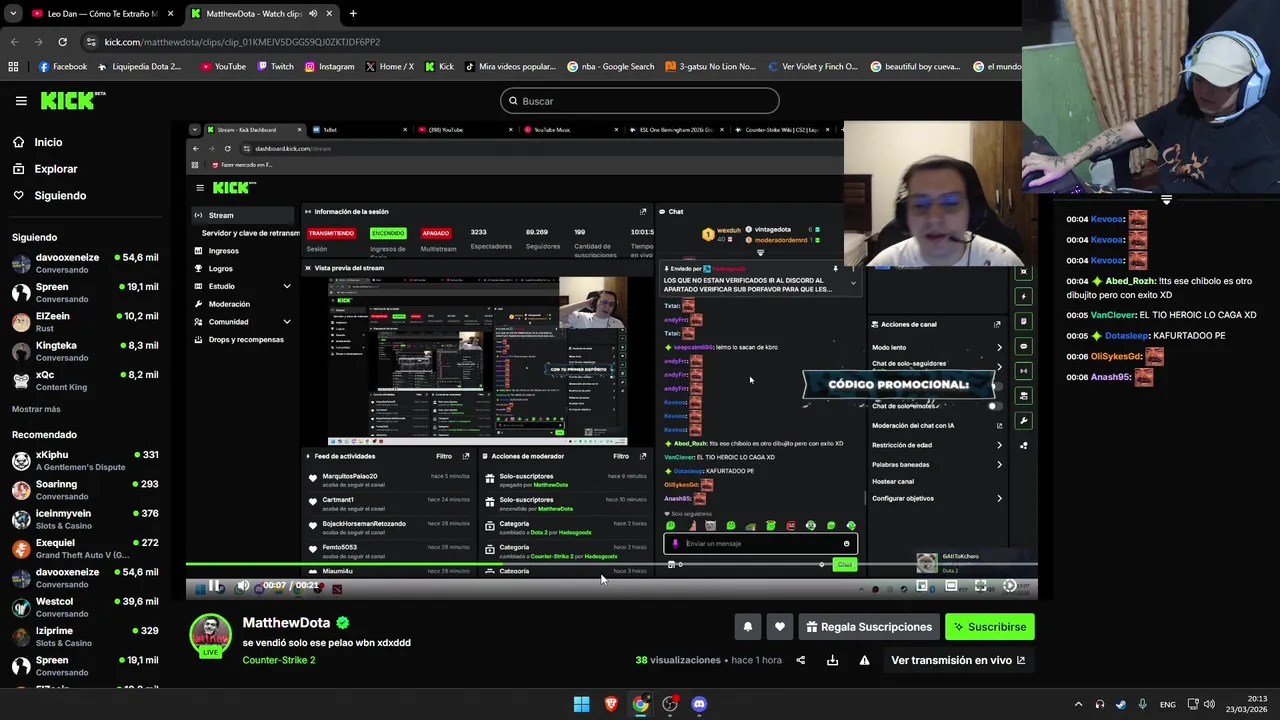The height and width of the screenshot is (720, 1280).
Task: Open the tab search dropdown in Chrome
Action: point(11,14)
